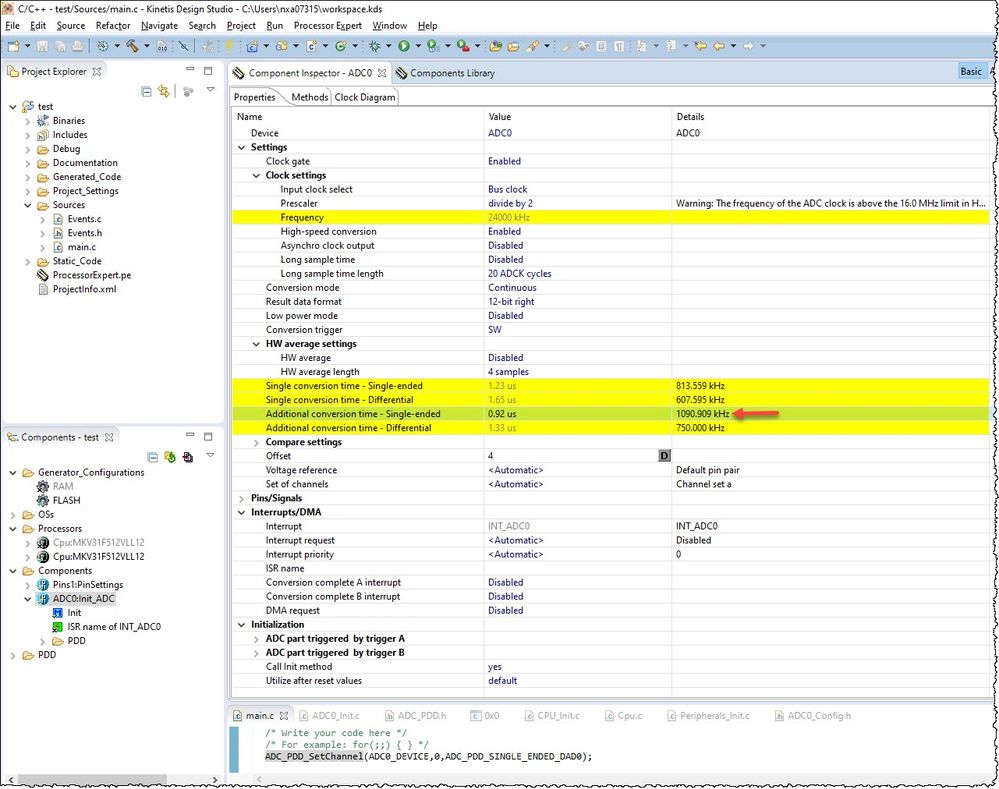Click the green Run toolbar button
The image size is (999, 789).
[x=404, y=46]
